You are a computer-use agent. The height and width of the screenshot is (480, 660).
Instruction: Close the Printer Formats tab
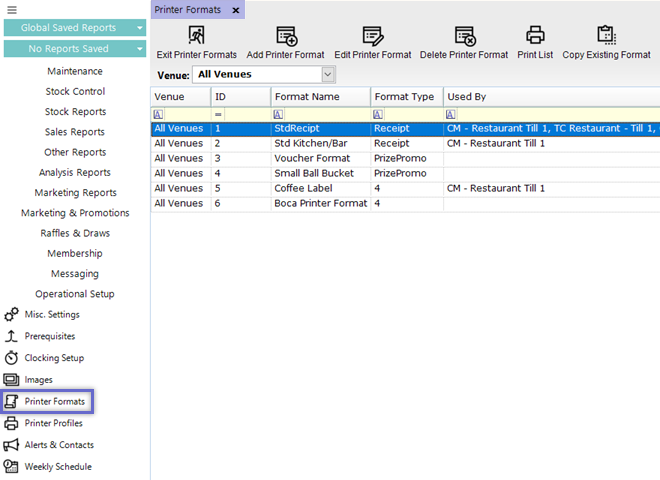click(236, 9)
